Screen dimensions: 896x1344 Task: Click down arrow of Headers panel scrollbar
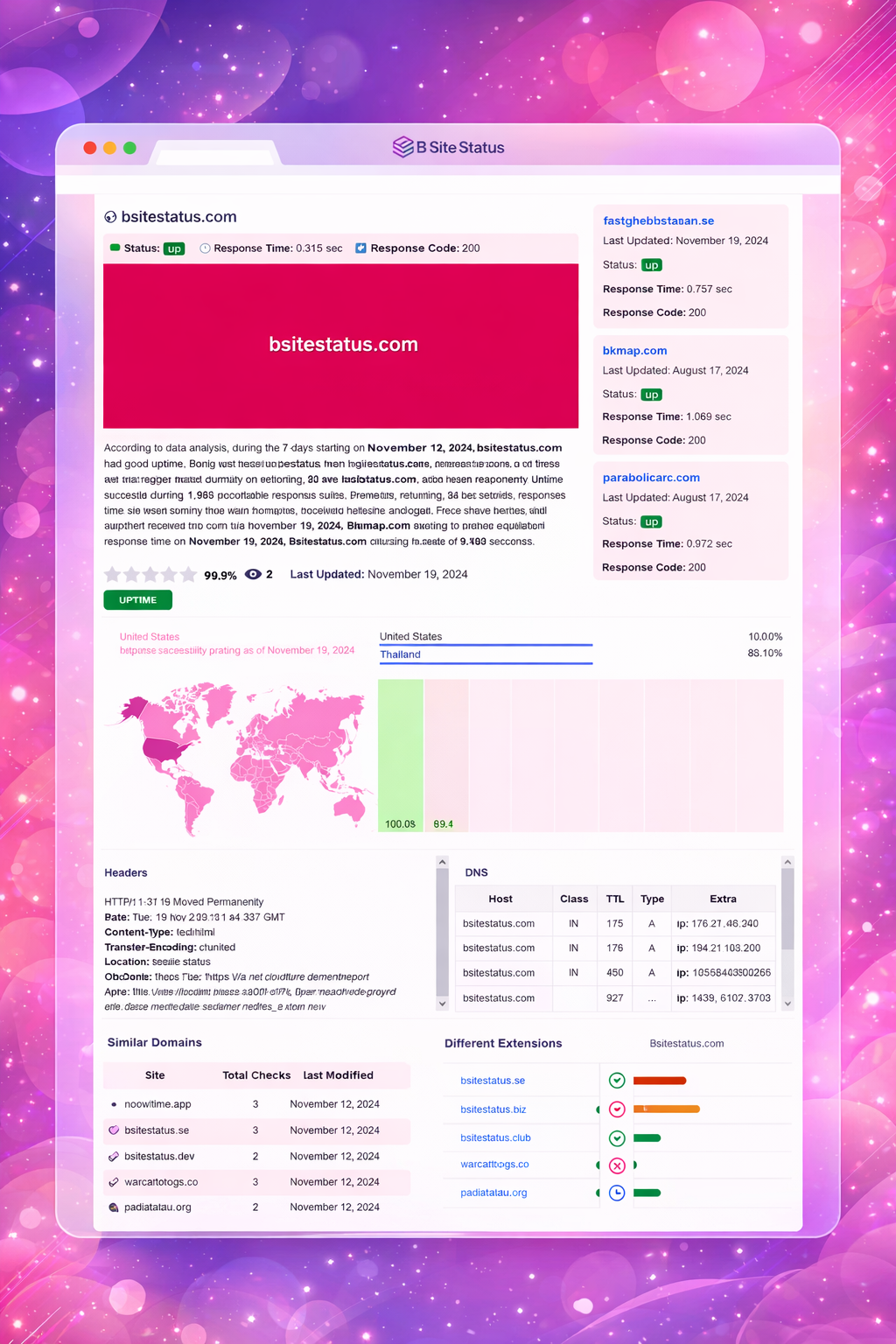click(442, 1004)
